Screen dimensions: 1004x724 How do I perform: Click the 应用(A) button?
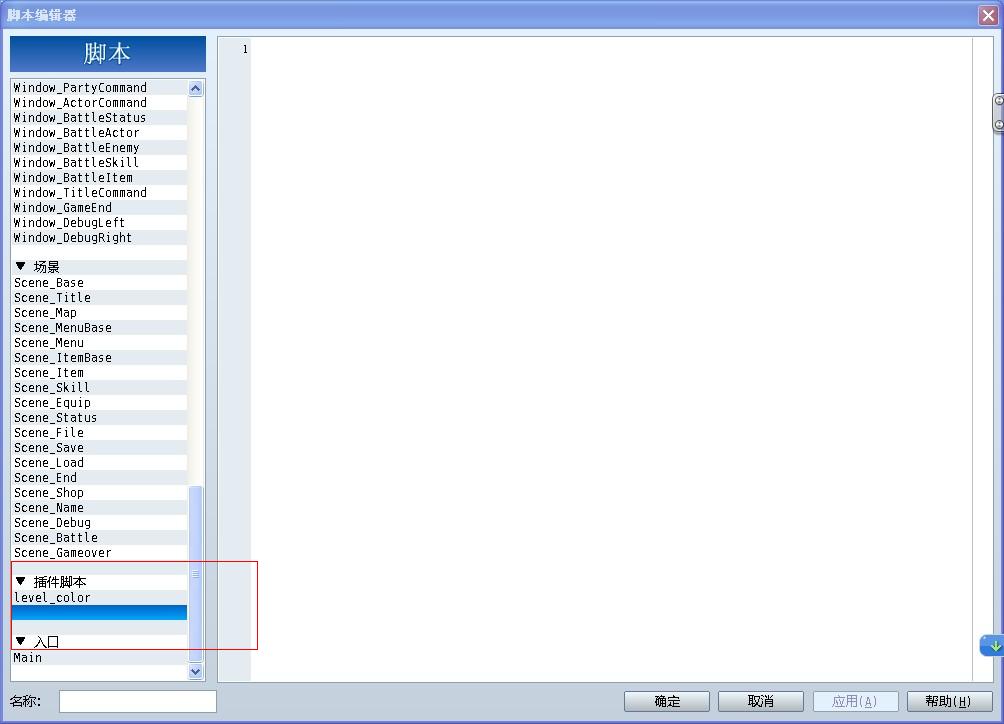point(855,701)
